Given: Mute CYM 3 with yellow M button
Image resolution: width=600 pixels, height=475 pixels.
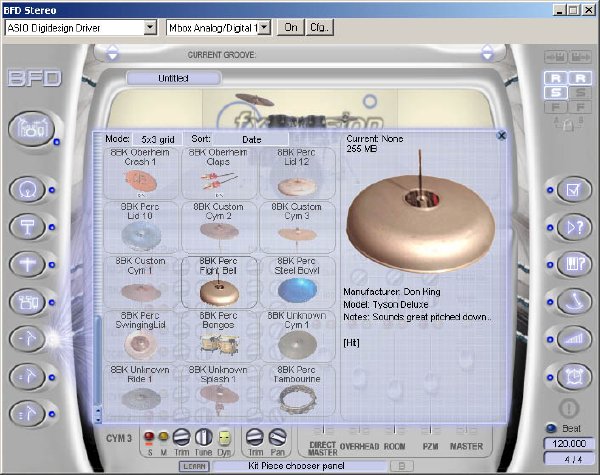Looking at the screenshot, I should 163,436.
